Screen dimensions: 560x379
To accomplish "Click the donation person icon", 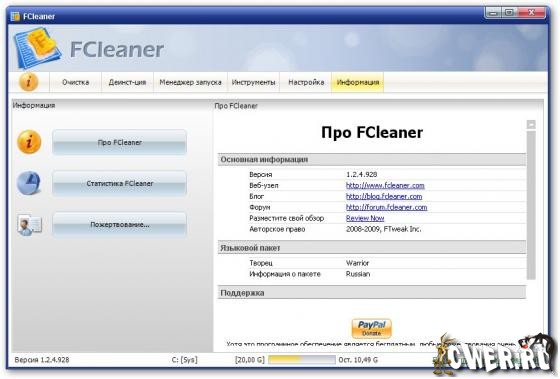I will [x=29, y=225].
